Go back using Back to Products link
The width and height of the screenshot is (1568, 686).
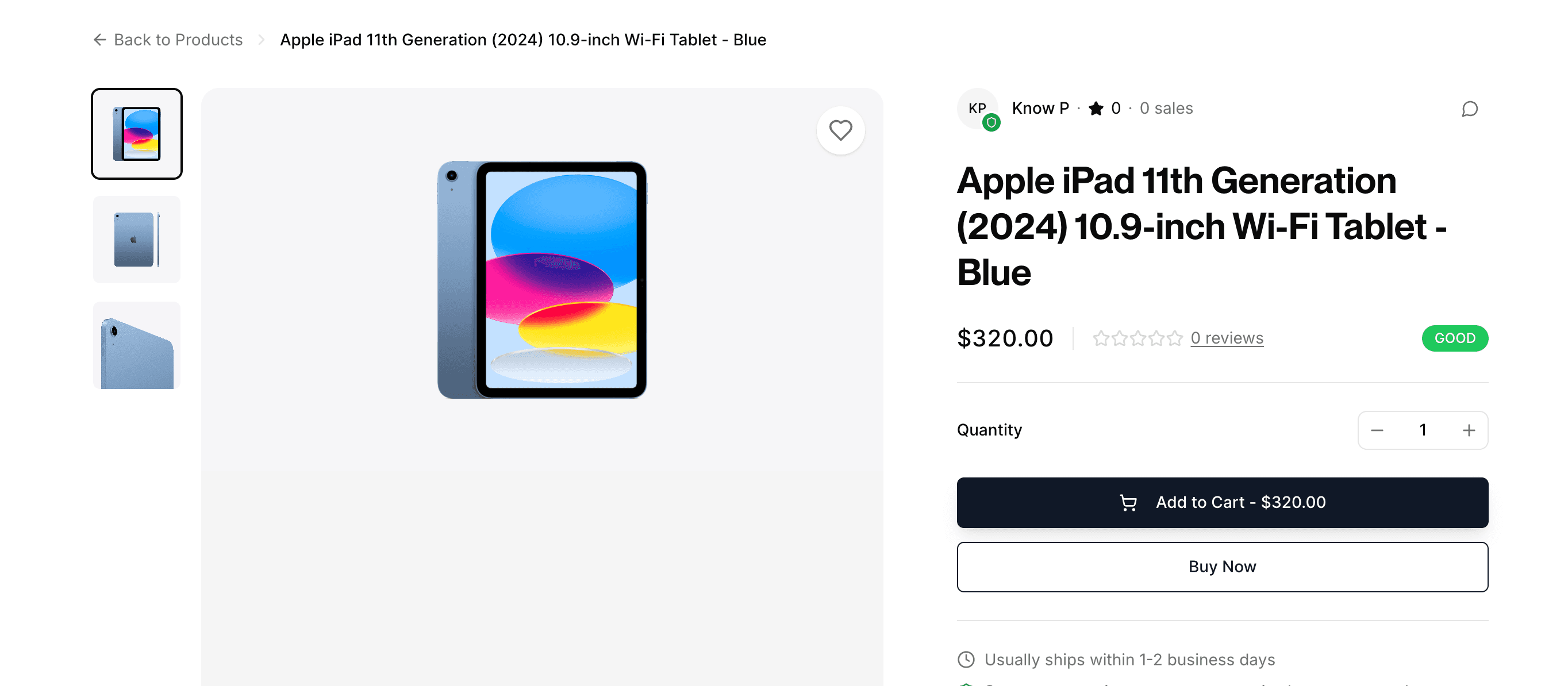(178, 40)
